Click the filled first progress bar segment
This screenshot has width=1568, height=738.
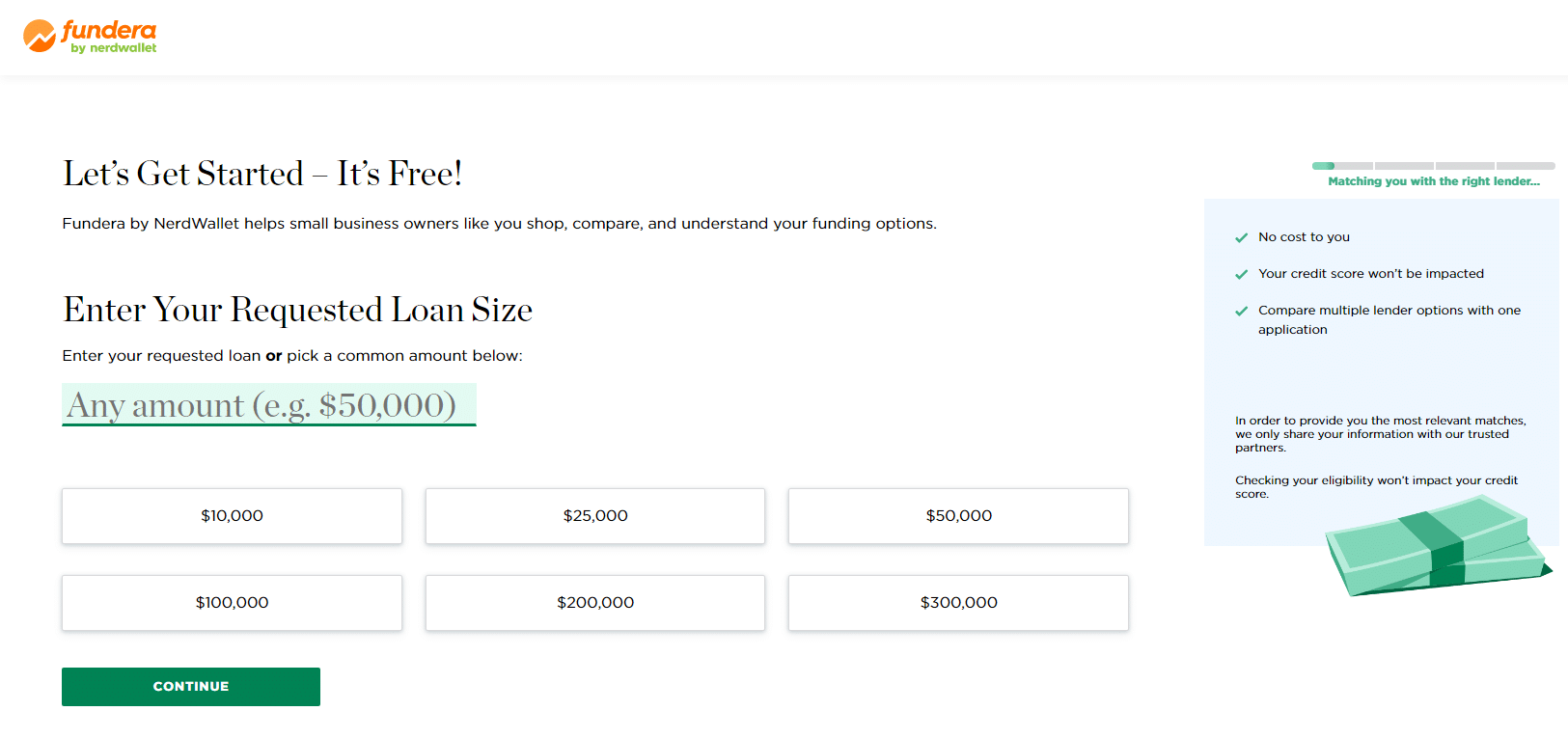click(x=1324, y=166)
